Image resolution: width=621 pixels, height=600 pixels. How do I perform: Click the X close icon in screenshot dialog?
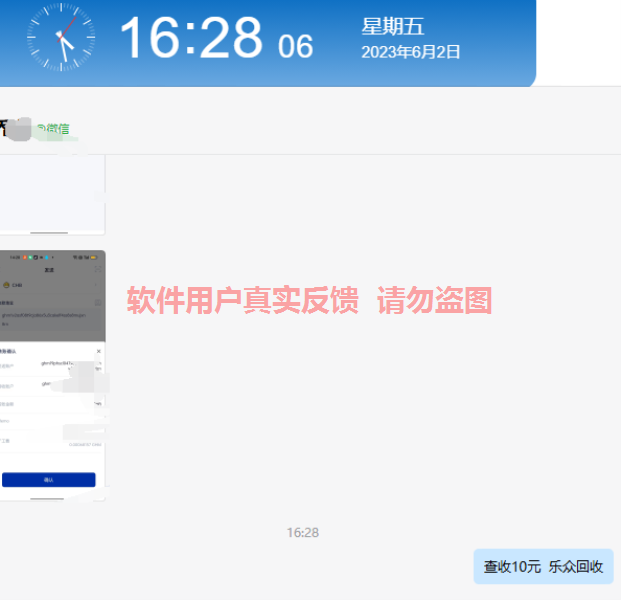98,351
